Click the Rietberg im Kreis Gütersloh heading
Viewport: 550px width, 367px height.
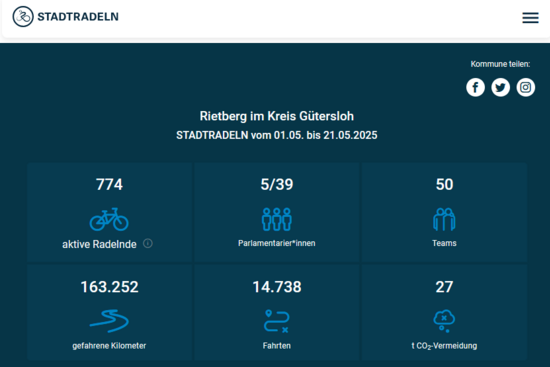click(x=277, y=116)
